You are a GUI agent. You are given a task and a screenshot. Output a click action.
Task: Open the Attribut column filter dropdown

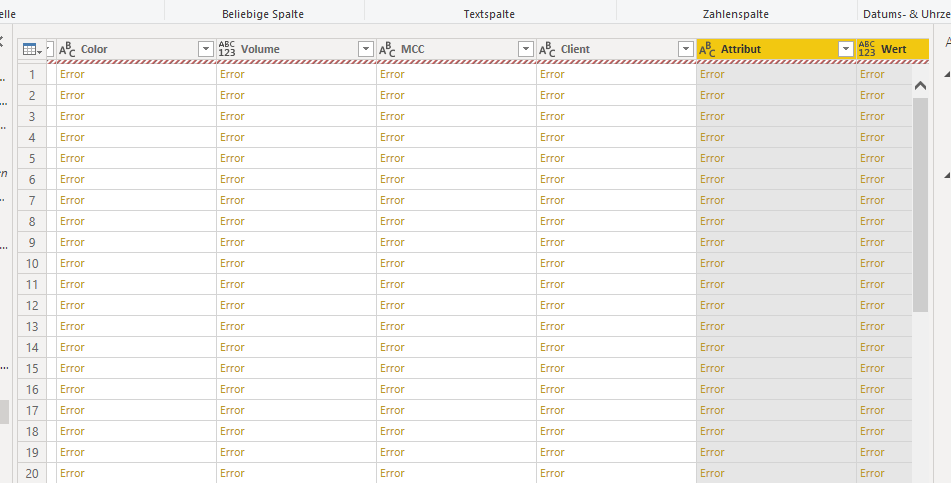pyautogui.click(x=846, y=49)
